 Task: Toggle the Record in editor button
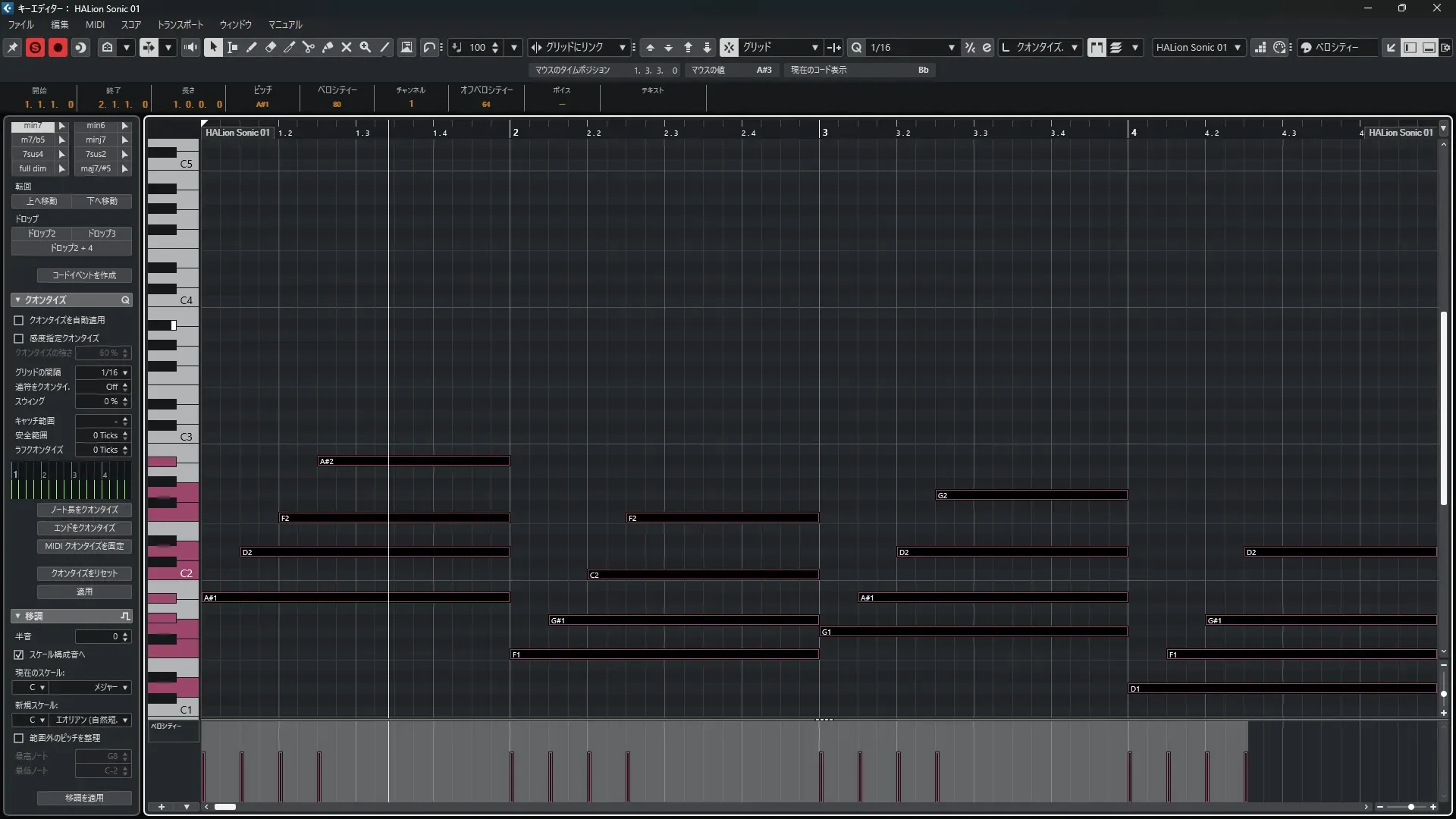58,47
